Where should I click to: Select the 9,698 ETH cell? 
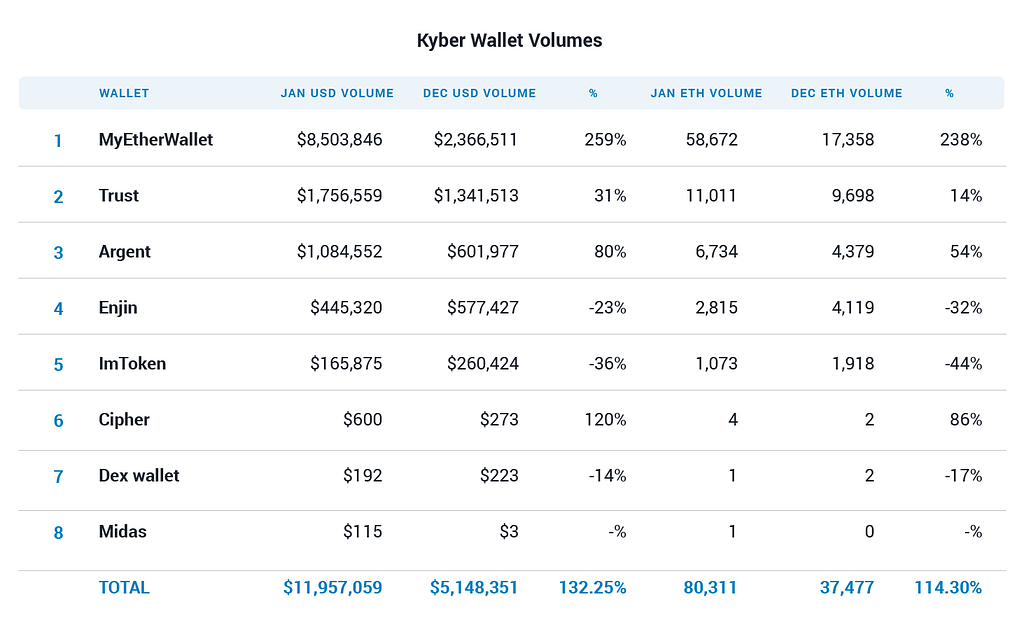coord(853,196)
